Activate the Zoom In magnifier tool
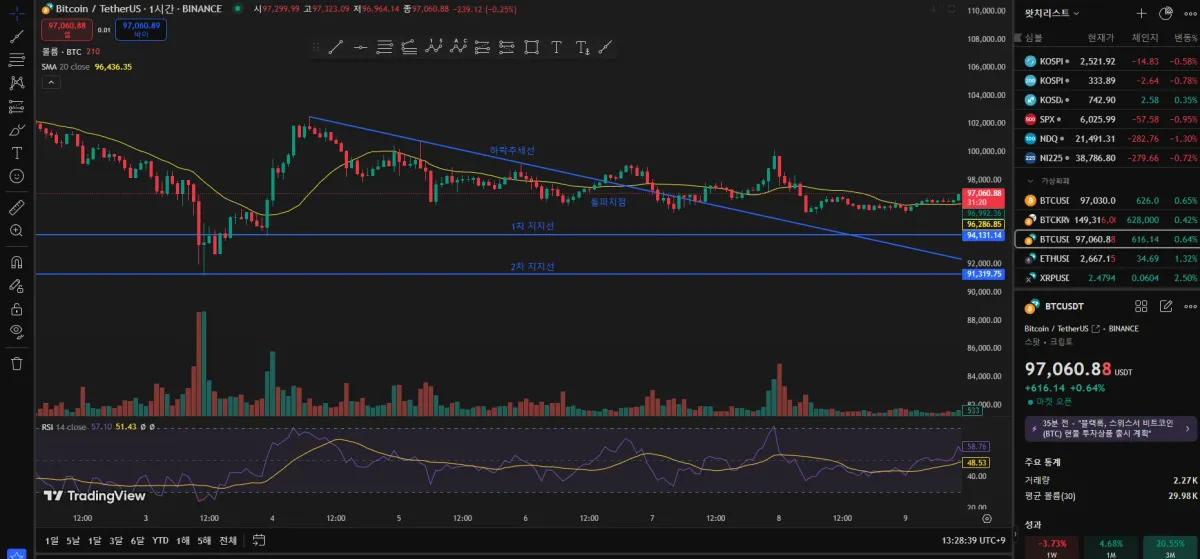The width and height of the screenshot is (1200, 559). 16,231
